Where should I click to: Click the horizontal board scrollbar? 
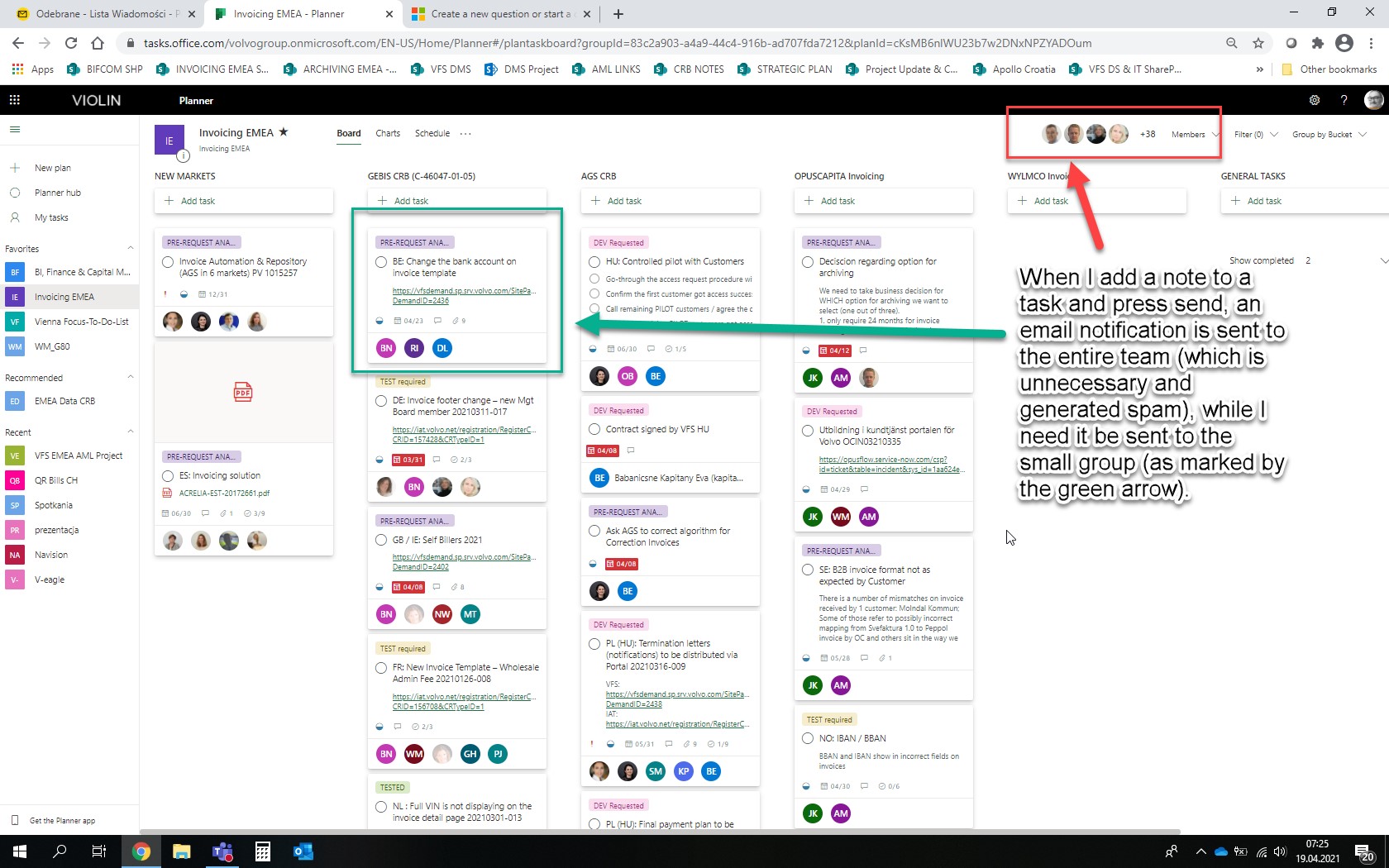pos(660,832)
